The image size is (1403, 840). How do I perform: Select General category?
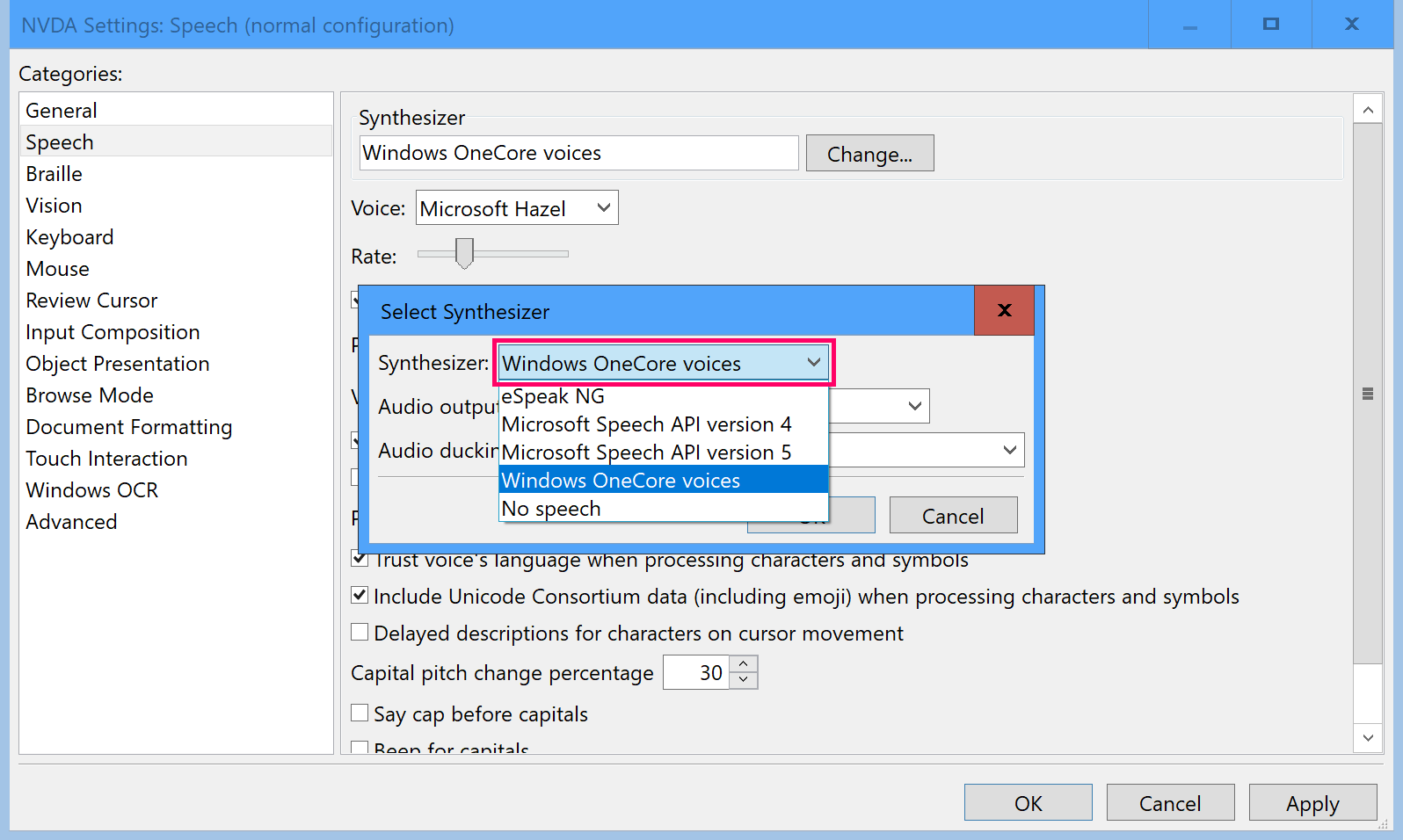coord(176,111)
